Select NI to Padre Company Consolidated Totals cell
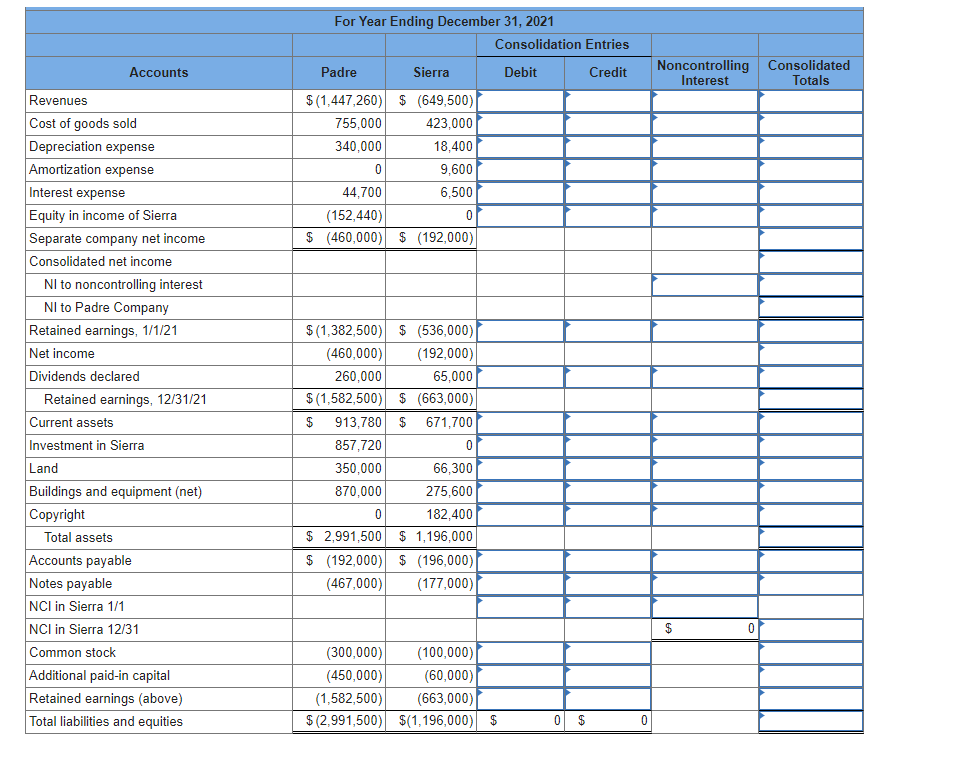 [811, 308]
